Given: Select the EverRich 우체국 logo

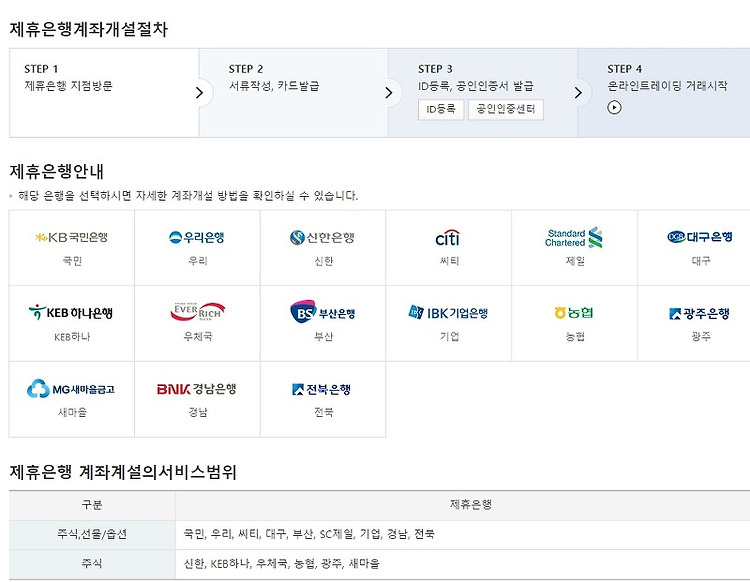Looking at the screenshot, I should [198, 311].
